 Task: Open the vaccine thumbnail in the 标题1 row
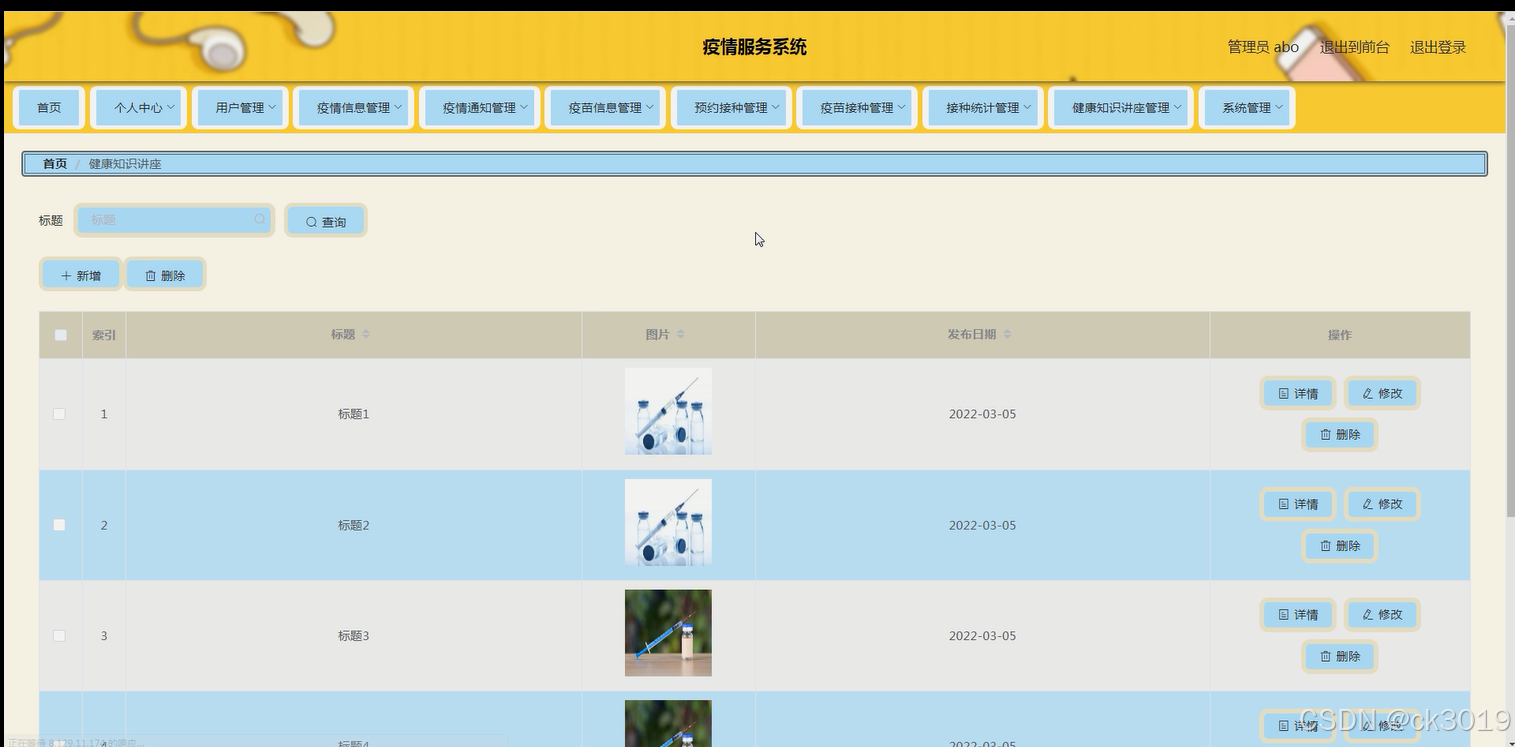pos(668,411)
